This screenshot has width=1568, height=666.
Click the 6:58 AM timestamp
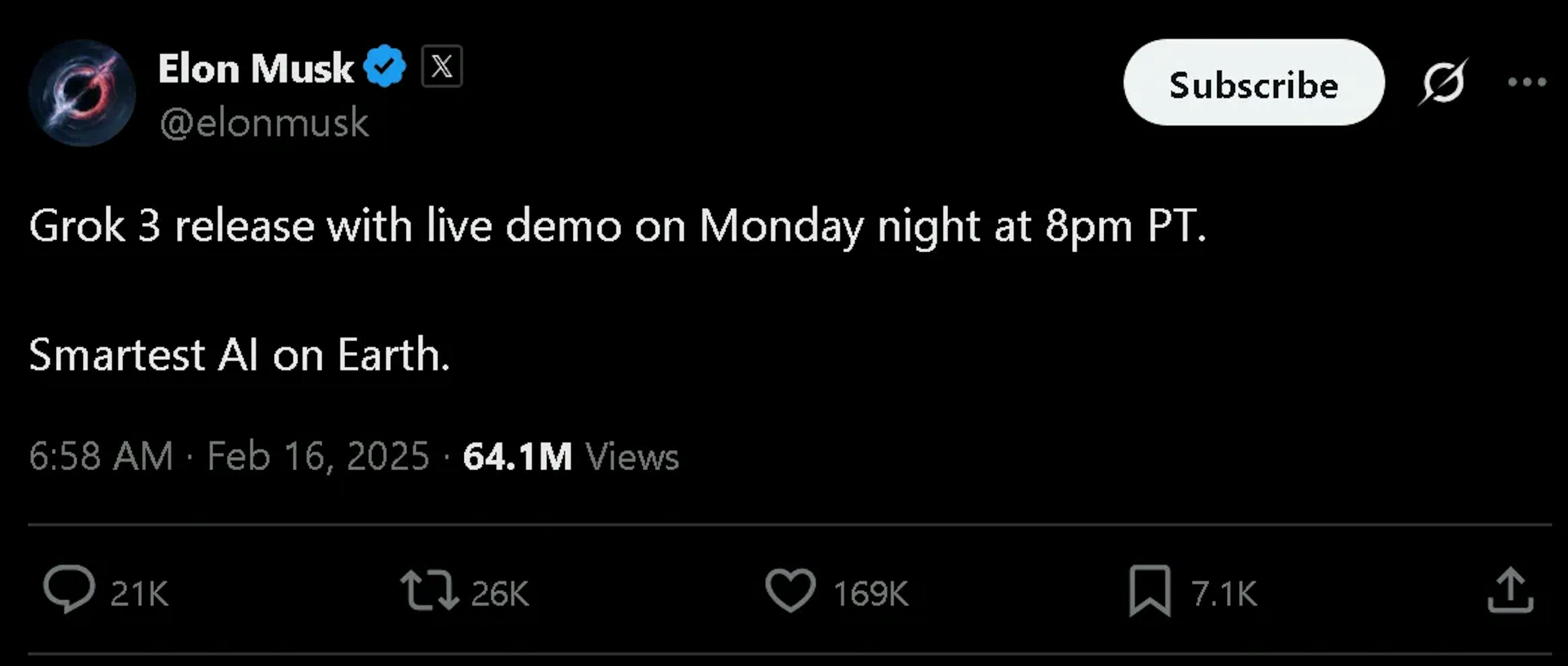101,456
